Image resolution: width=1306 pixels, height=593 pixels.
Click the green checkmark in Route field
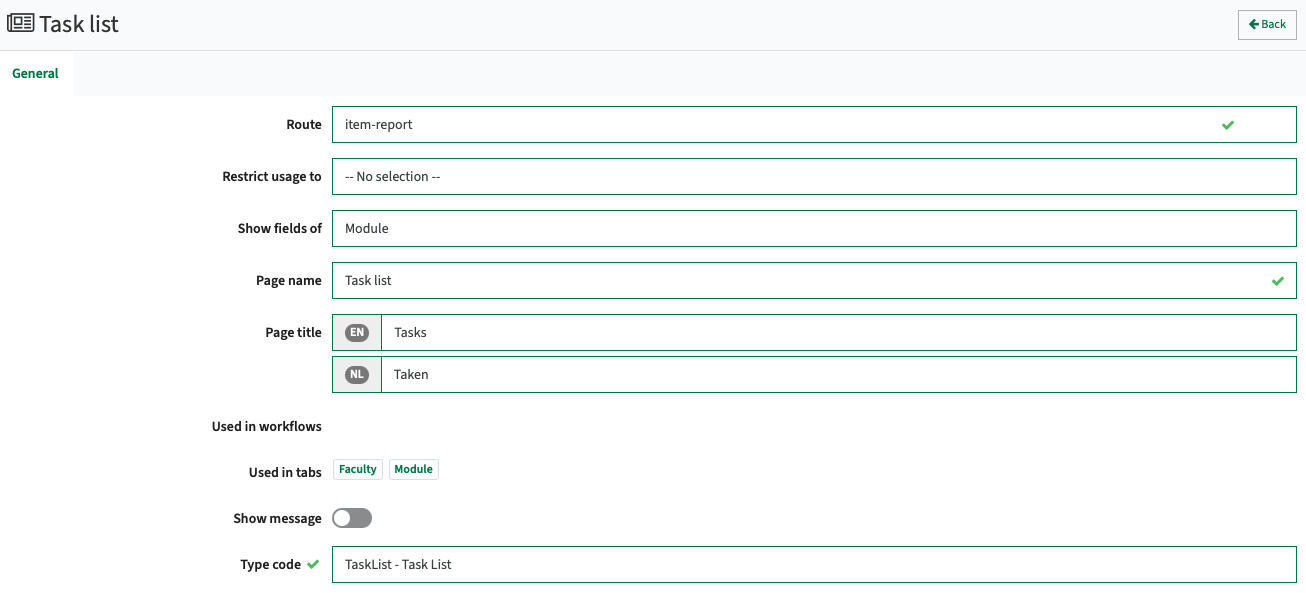tap(1228, 125)
